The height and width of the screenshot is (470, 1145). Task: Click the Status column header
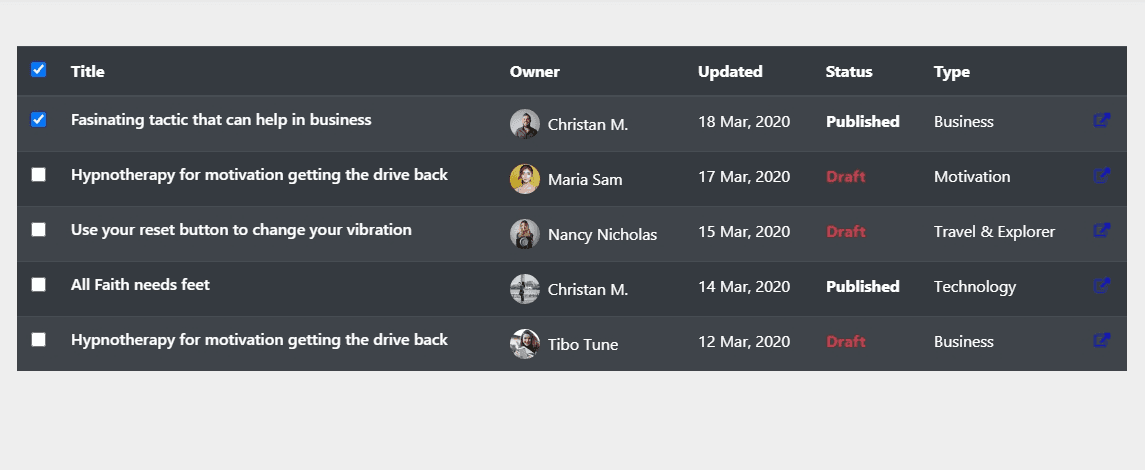[x=849, y=72]
